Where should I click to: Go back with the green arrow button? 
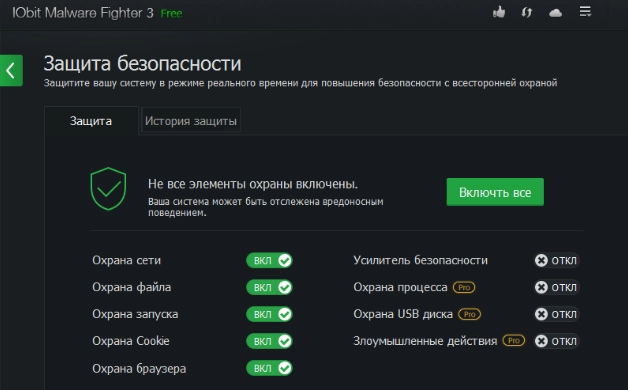click(11, 70)
